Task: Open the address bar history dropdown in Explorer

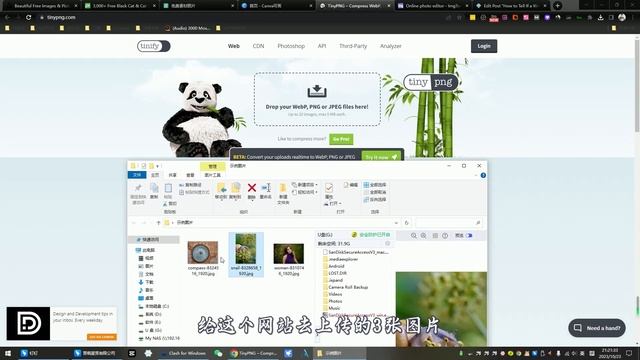Action: point(396,223)
